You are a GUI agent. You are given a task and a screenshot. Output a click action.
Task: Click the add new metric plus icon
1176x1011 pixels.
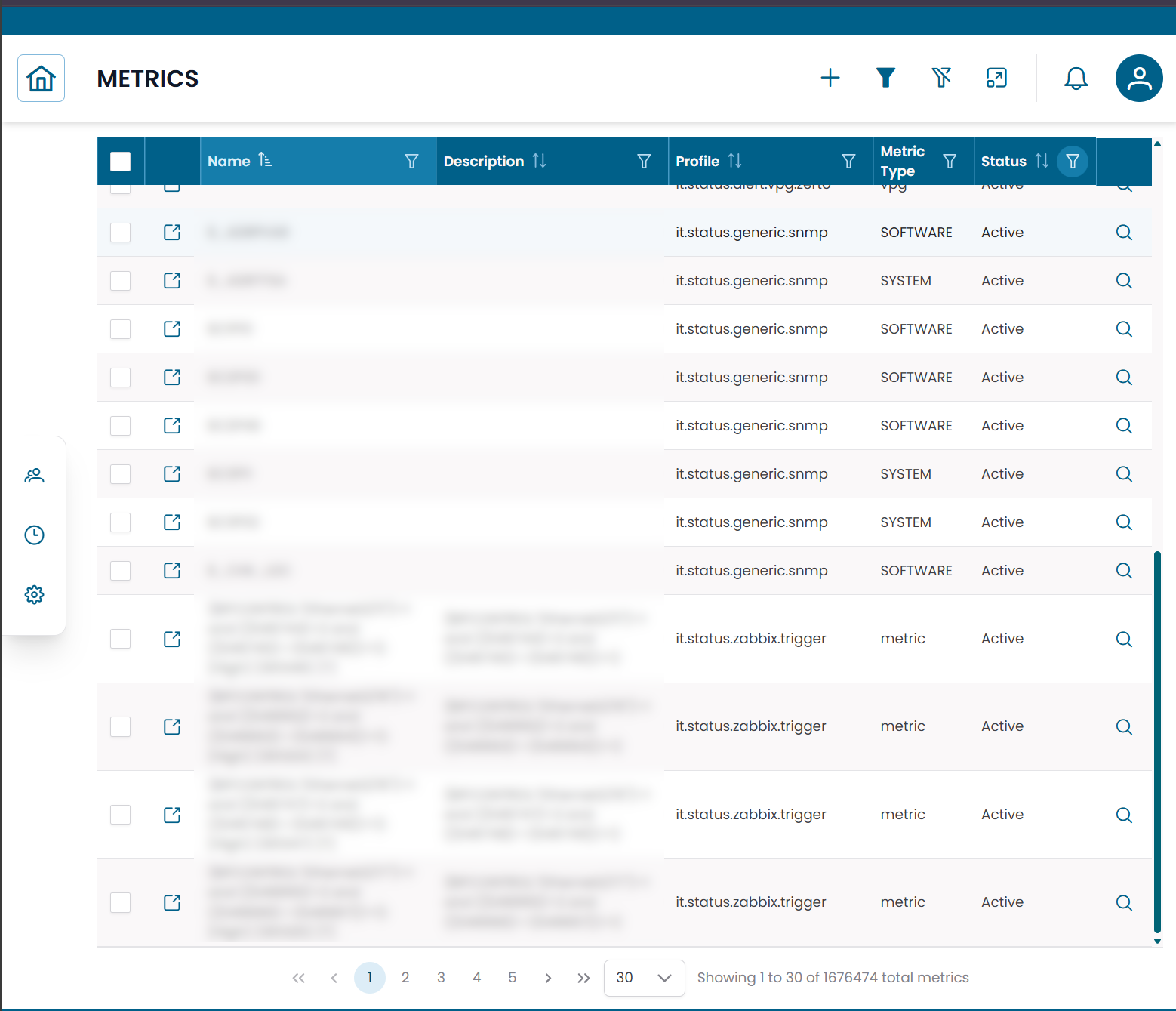coord(830,78)
